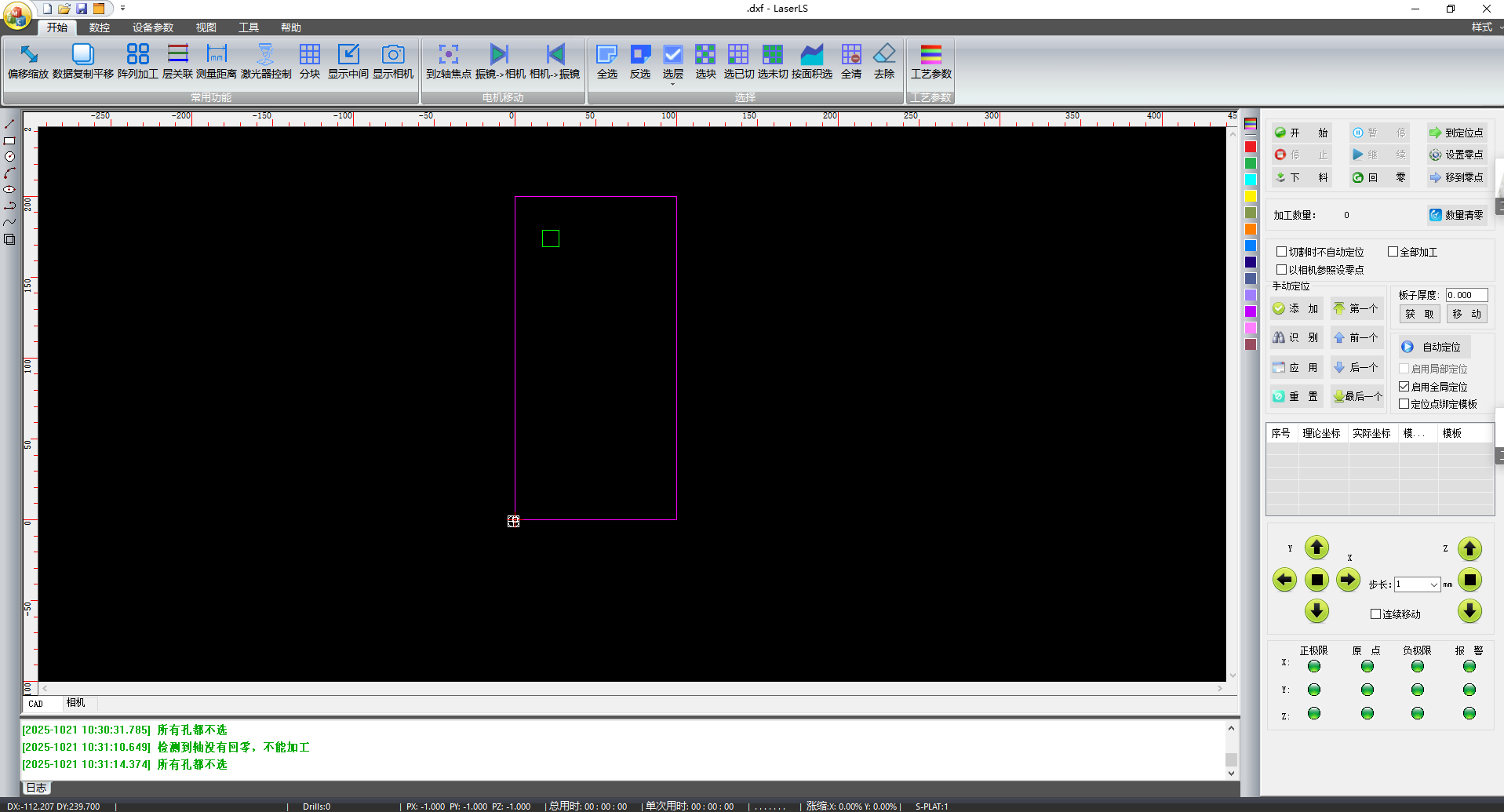The height and width of the screenshot is (812, 1504).
Task: Open the 阵列加工 array processing tool
Action: pos(137,54)
